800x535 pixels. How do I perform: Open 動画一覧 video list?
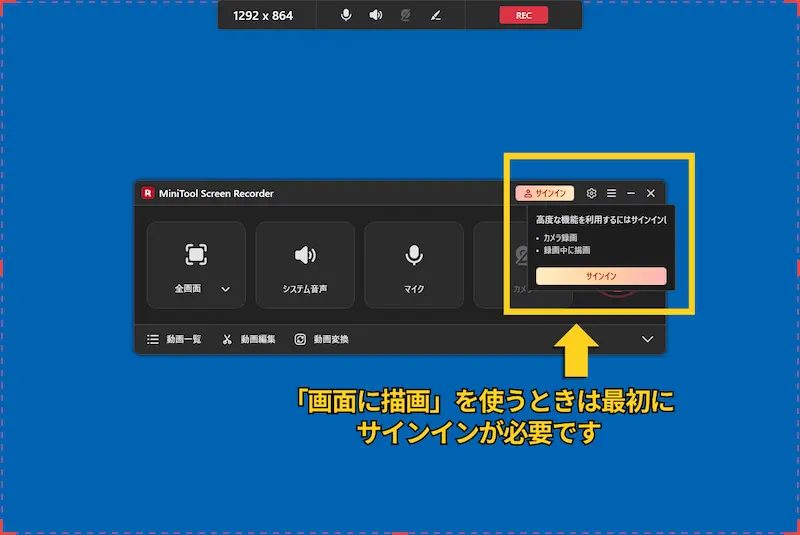(174, 339)
